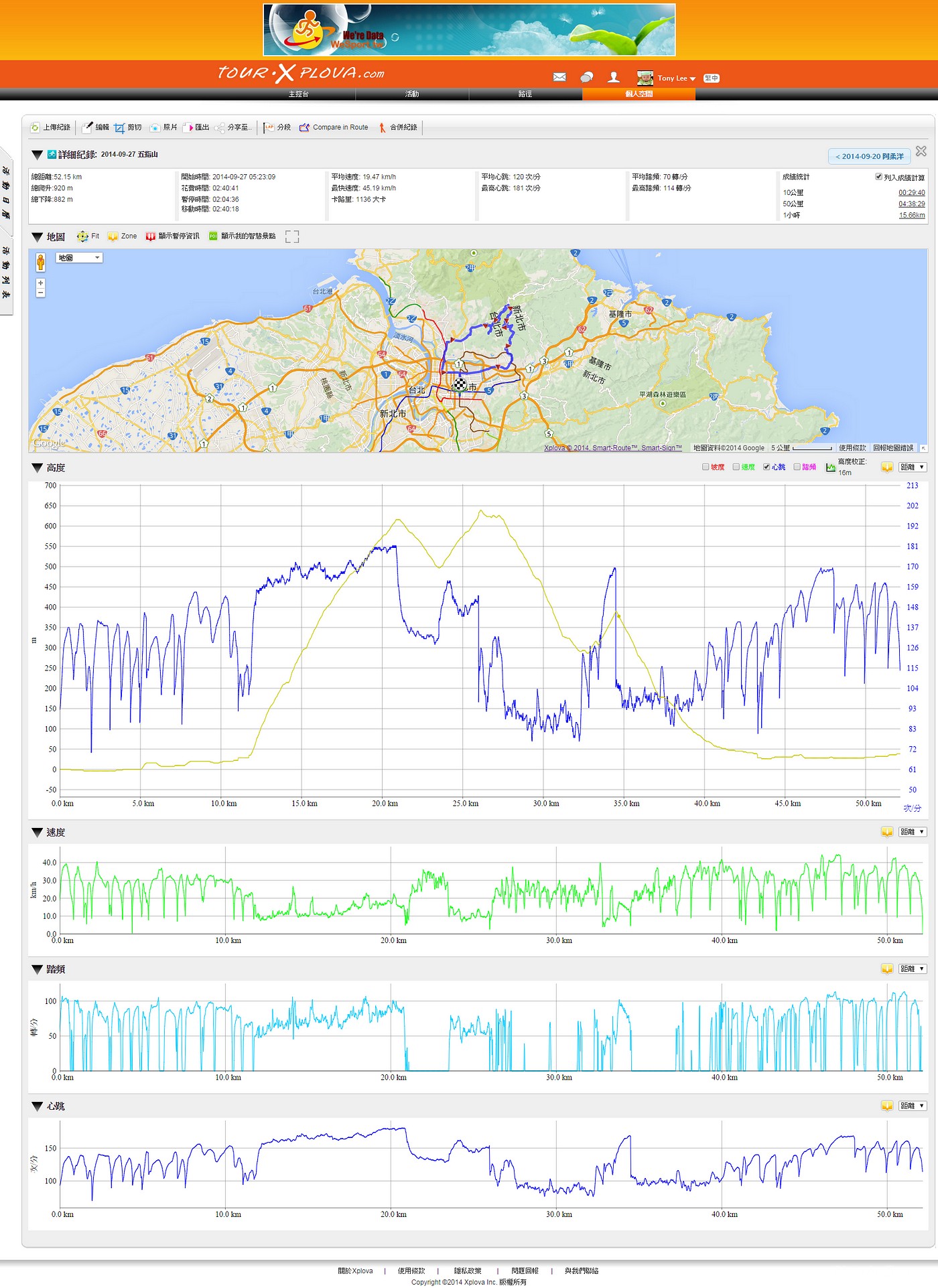Open the mail envelope icon in header

tap(559, 78)
